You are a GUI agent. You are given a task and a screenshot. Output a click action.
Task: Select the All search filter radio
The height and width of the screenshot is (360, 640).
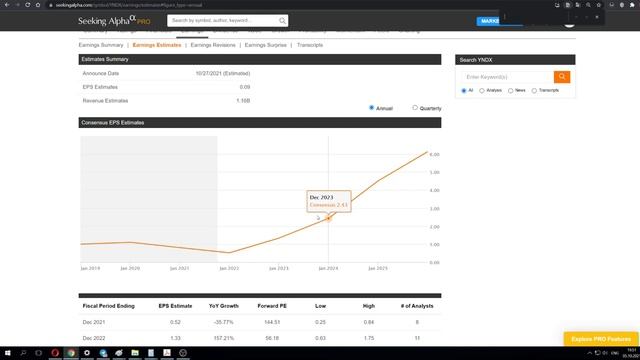coord(464,91)
